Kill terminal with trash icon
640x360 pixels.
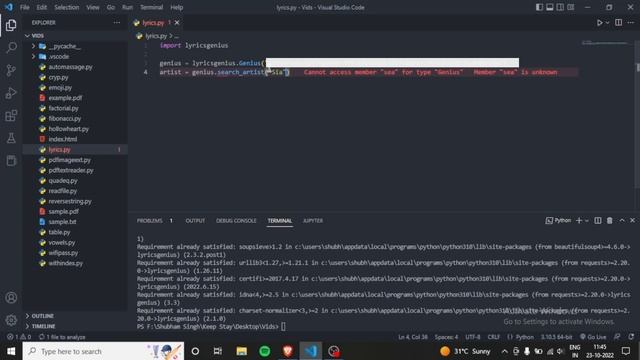609,220
